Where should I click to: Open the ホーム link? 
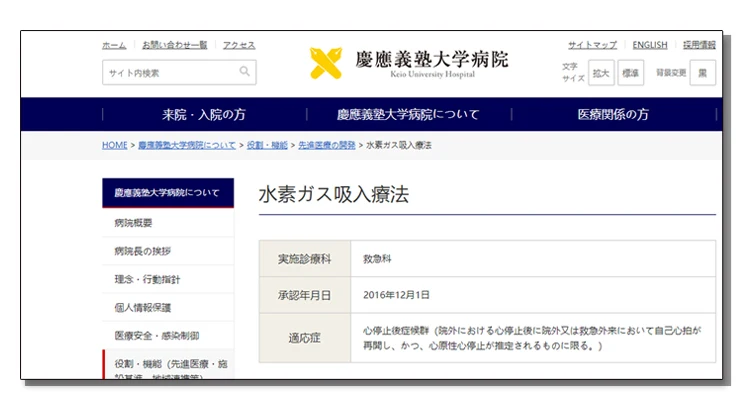[x=114, y=45]
